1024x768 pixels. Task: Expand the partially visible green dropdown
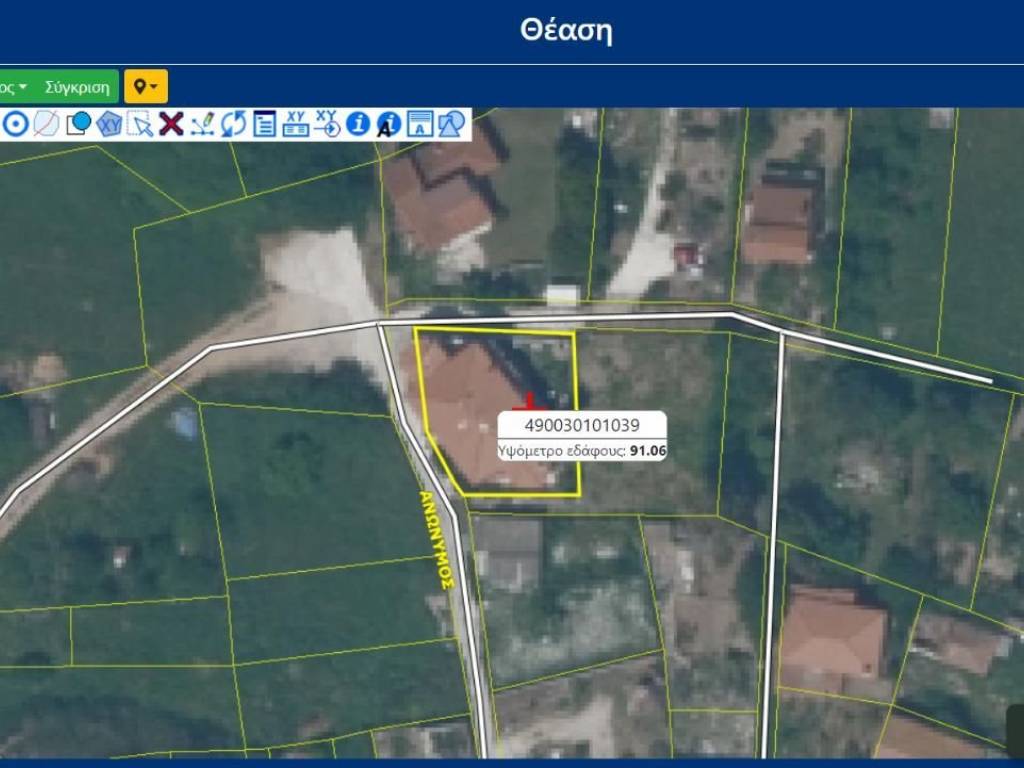pos(13,87)
